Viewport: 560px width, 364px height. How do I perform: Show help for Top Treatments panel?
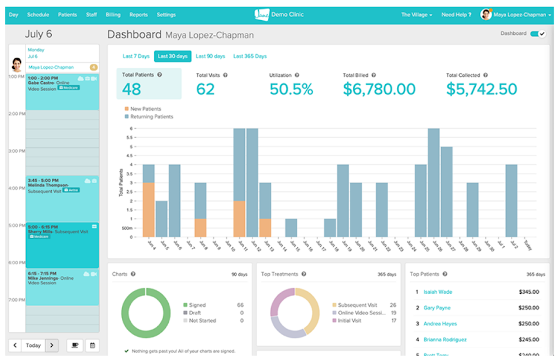tap(304, 274)
